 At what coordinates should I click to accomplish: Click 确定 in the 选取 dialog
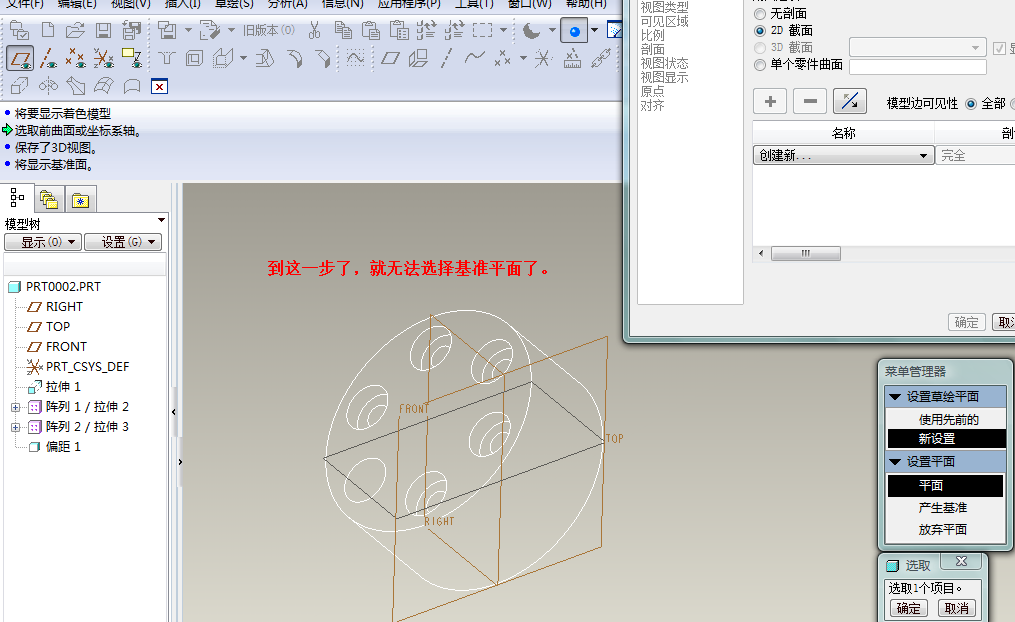[x=908, y=608]
